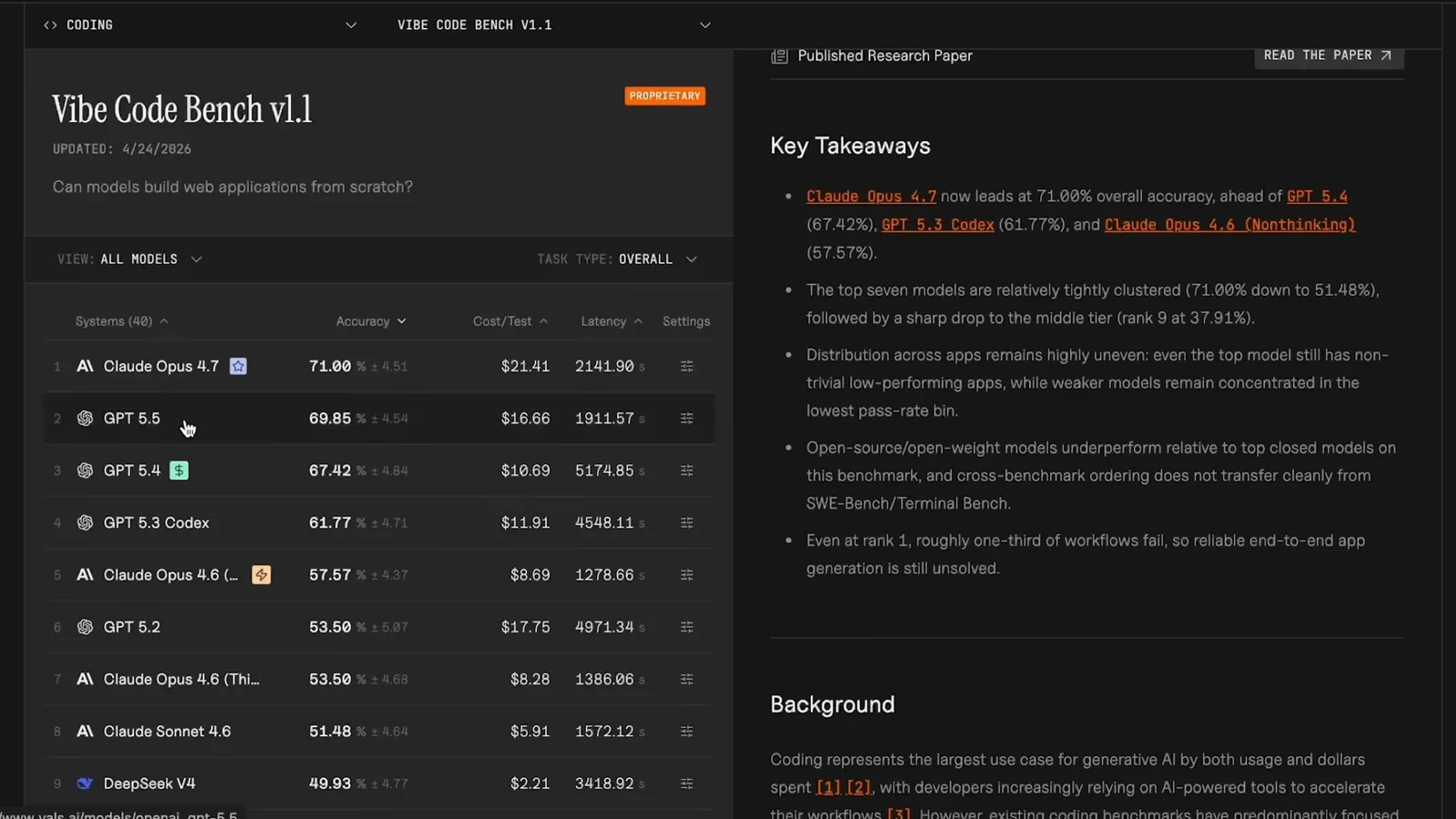Open settings for GPT 5.2 row

coord(687,627)
